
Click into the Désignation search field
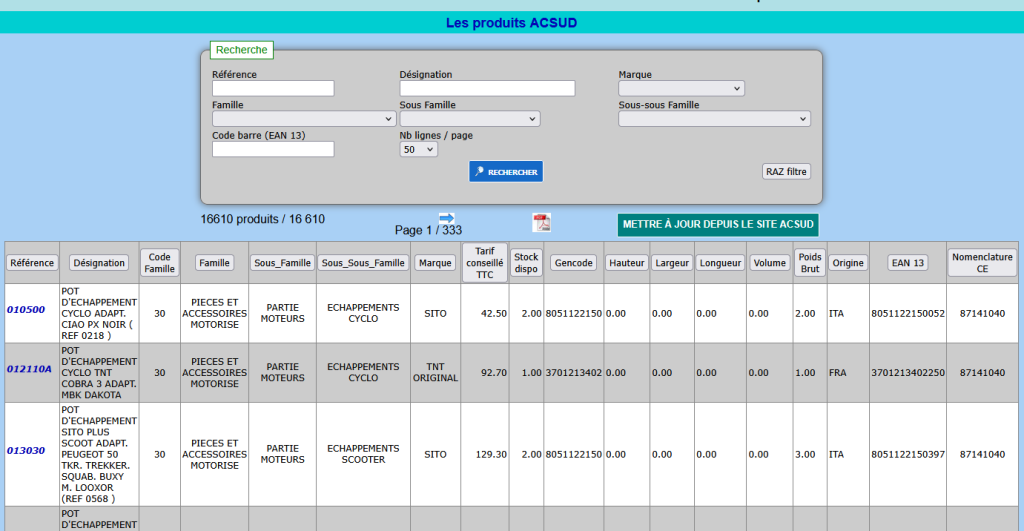click(487, 88)
